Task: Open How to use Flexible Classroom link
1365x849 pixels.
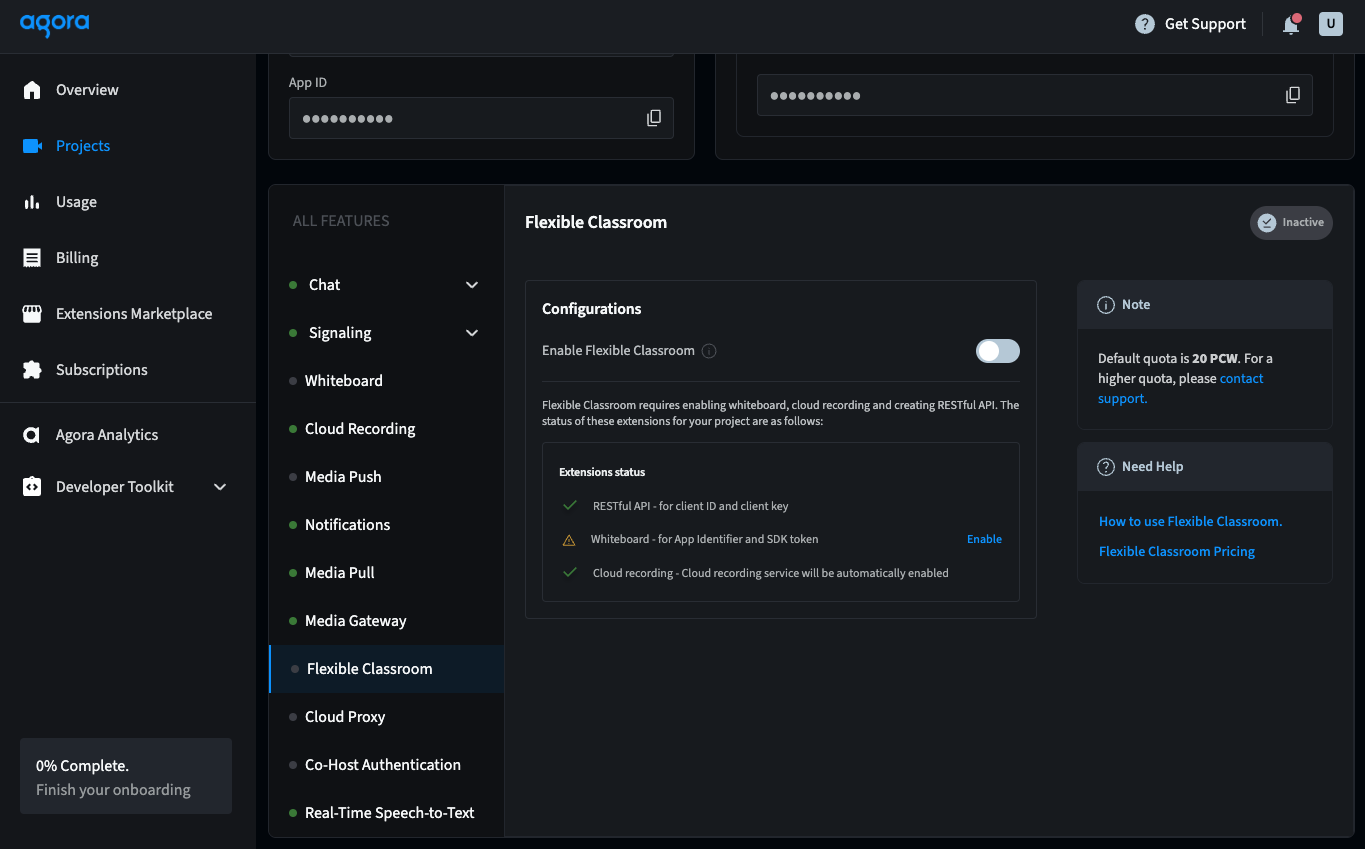Action: pyautogui.click(x=1190, y=521)
